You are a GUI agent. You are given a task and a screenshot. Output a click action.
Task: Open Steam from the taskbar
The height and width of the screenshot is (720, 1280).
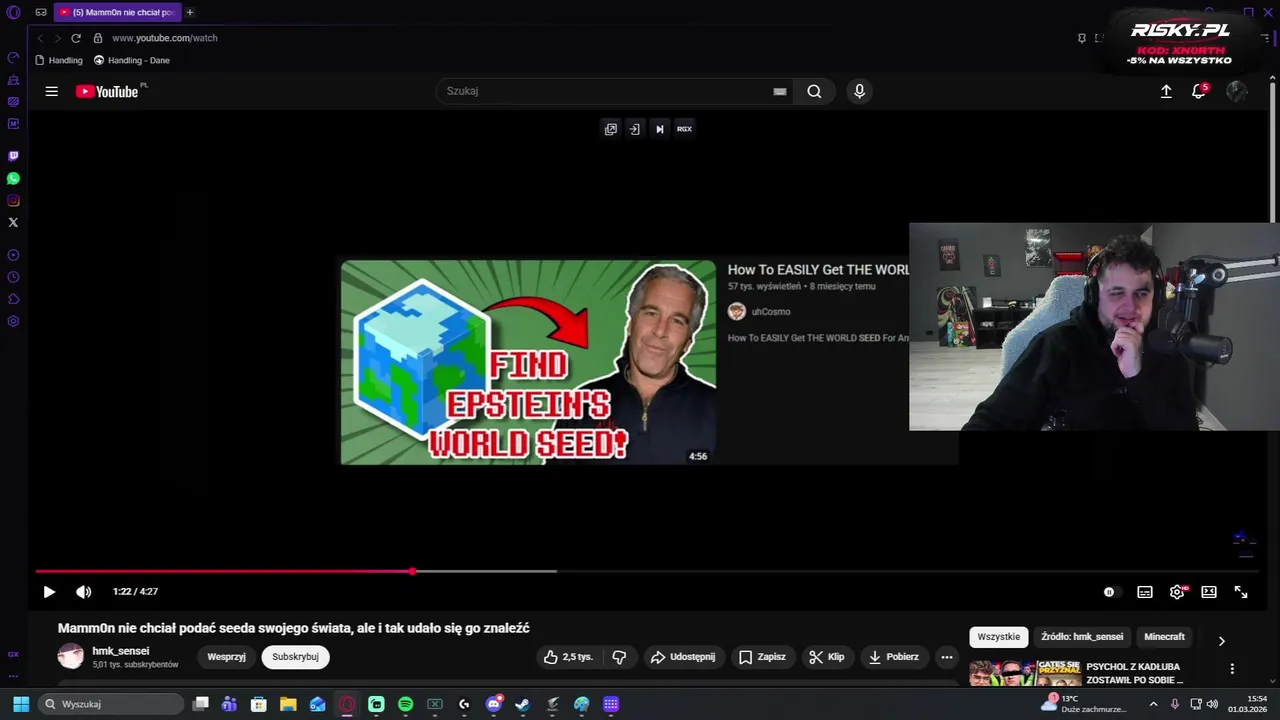click(522, 704)
